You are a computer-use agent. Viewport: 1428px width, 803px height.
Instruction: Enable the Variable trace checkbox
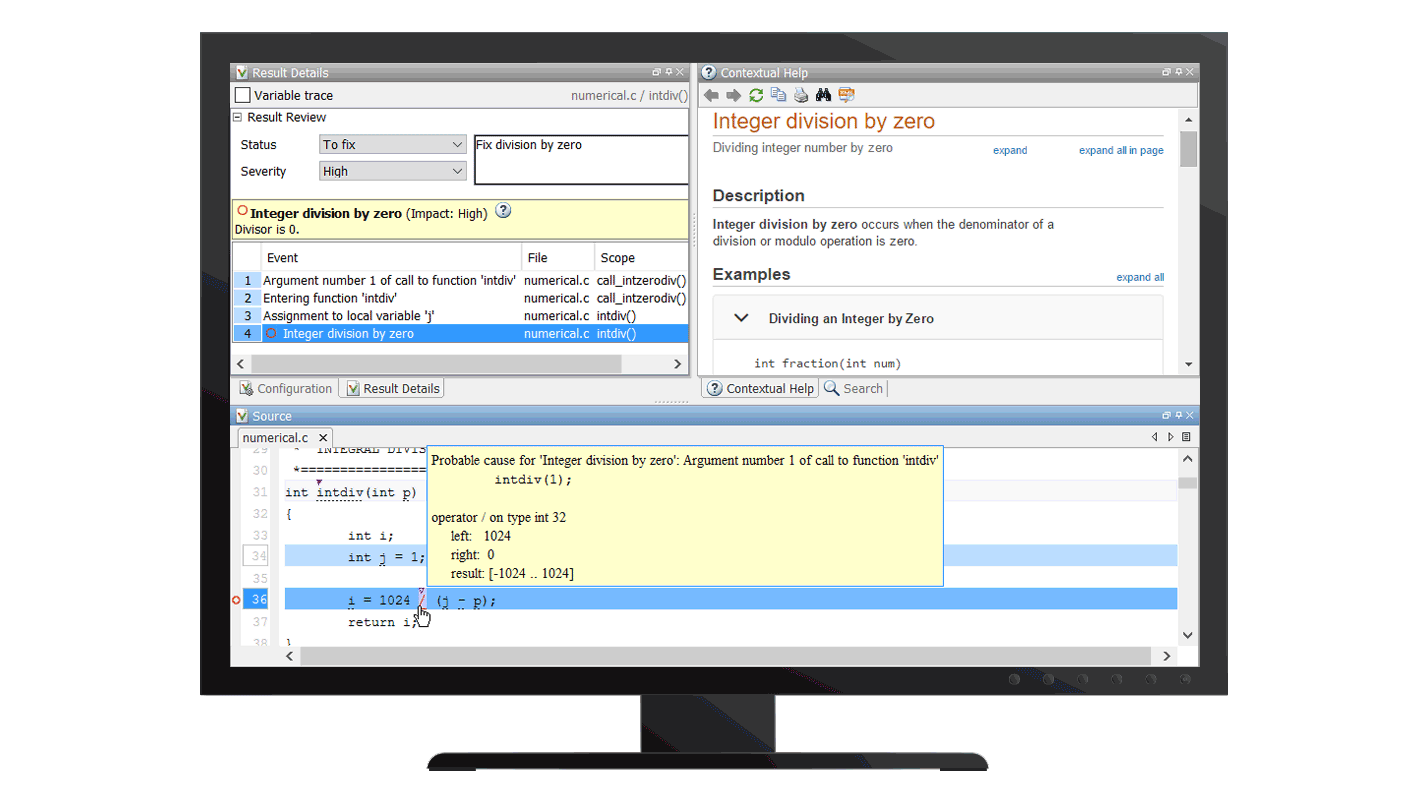pos(243,95)
